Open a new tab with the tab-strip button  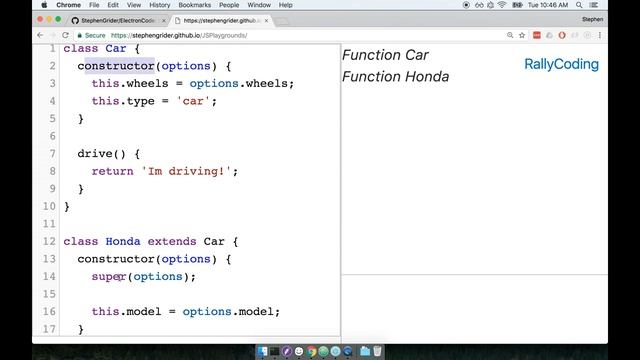[282, 21]
